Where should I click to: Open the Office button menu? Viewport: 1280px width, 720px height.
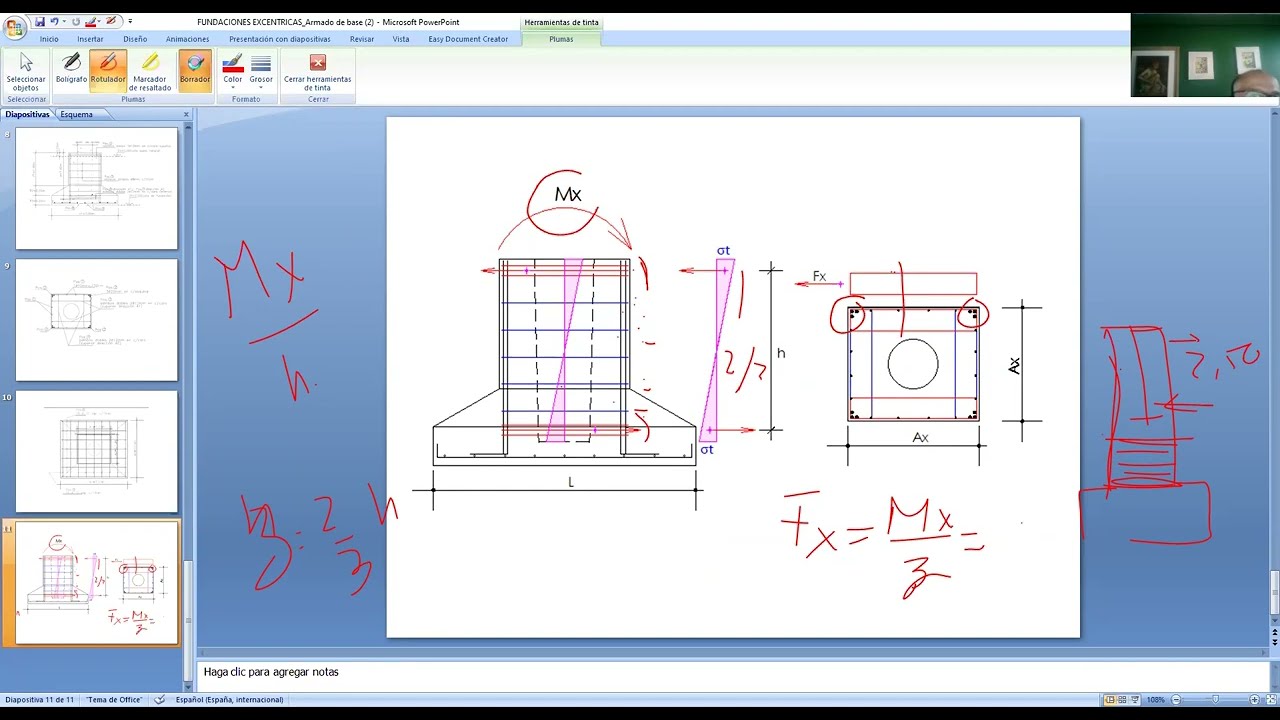pos(14,26)
